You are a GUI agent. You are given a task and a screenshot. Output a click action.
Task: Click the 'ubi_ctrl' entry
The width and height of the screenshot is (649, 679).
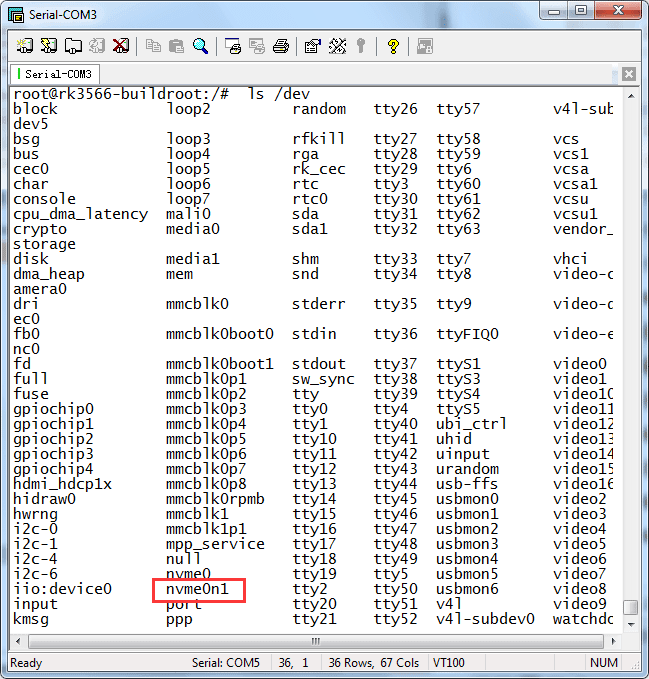471,424
